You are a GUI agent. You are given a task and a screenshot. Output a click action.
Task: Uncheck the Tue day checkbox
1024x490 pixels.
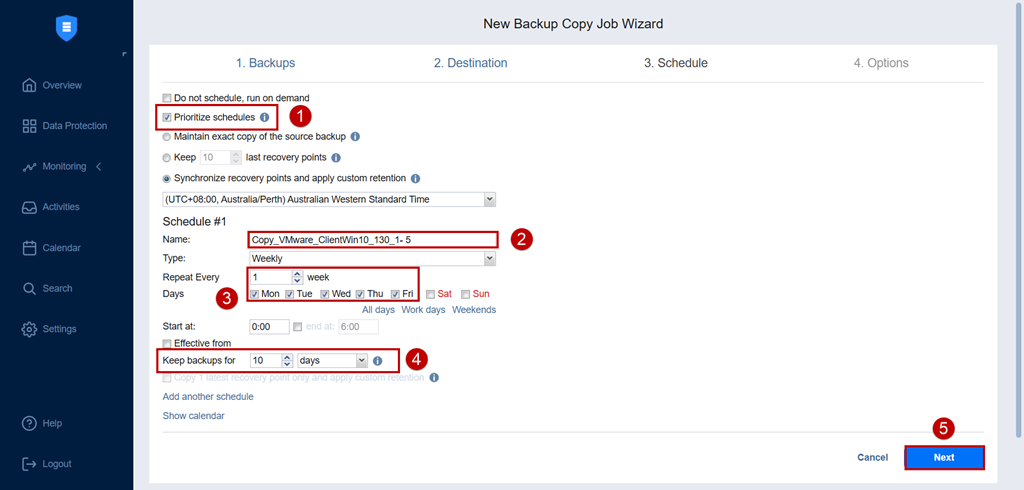290,294
